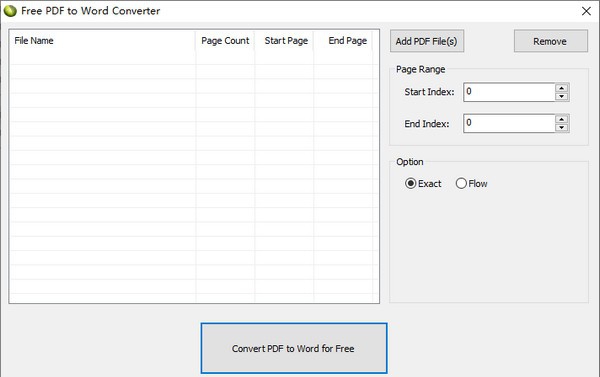Click the End Page column header
This screenshot has width=600, height=377.
tap(343, 41)
